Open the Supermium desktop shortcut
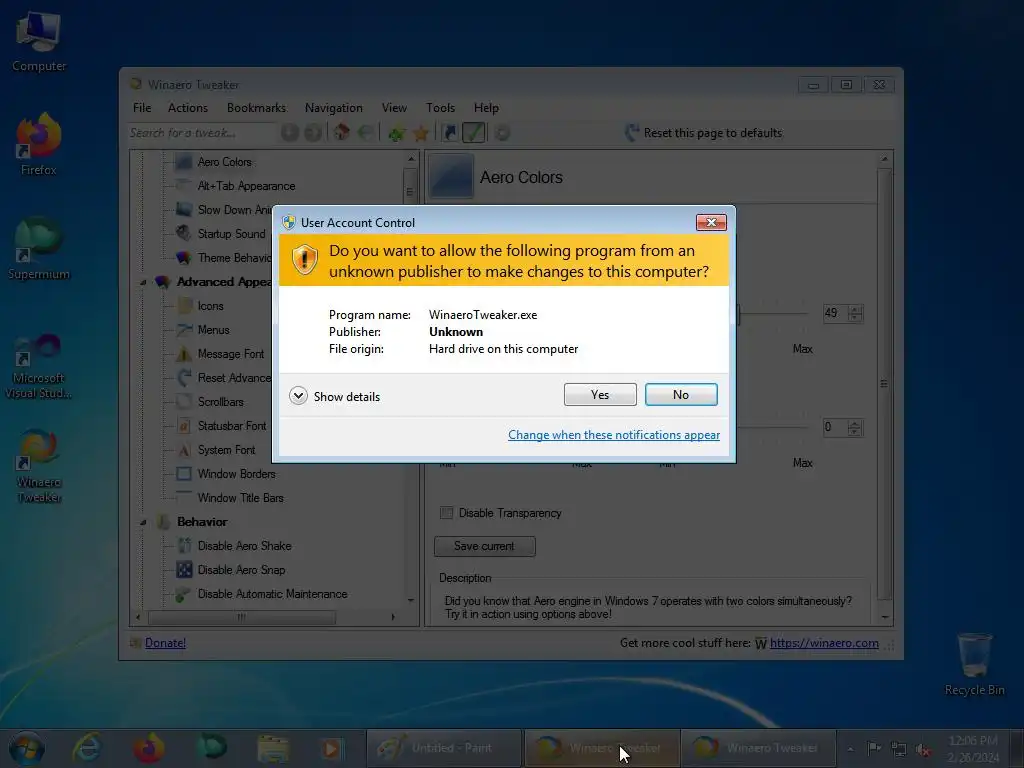Viewport: 1024px width, 768px height. click(x=39, y=249)
